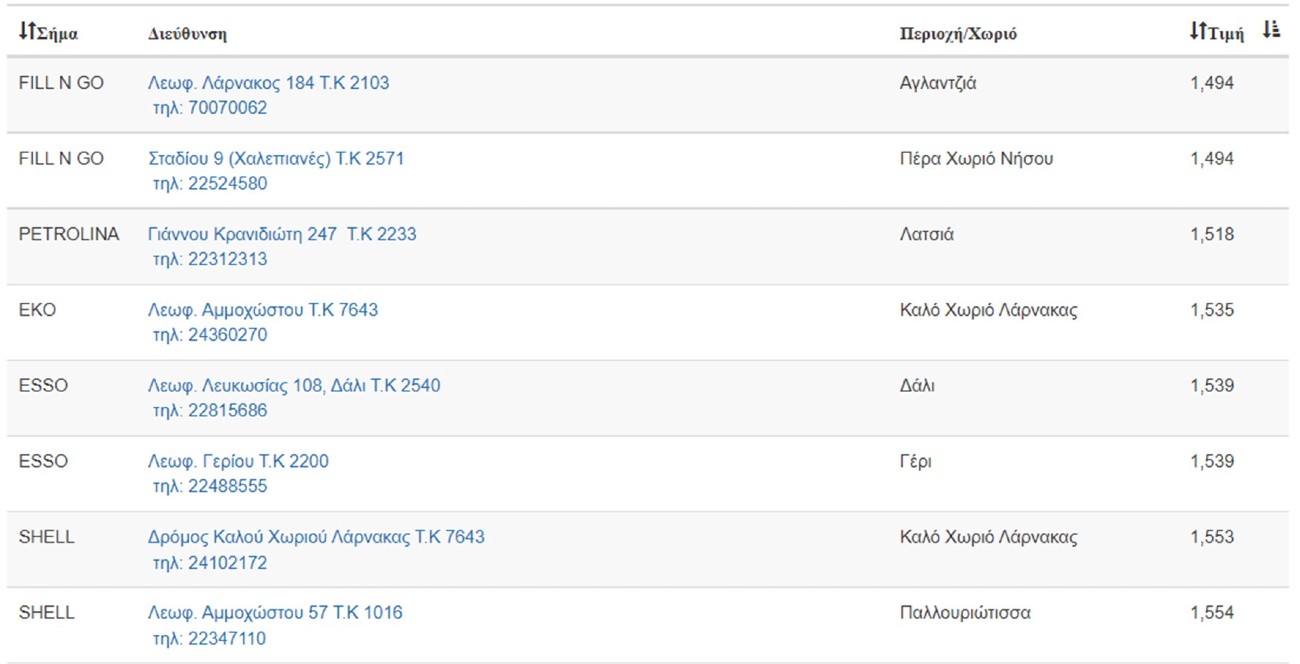Sort table by brand (Σήμα) arrows icon
1300x664 pixels.
point(26,32)
